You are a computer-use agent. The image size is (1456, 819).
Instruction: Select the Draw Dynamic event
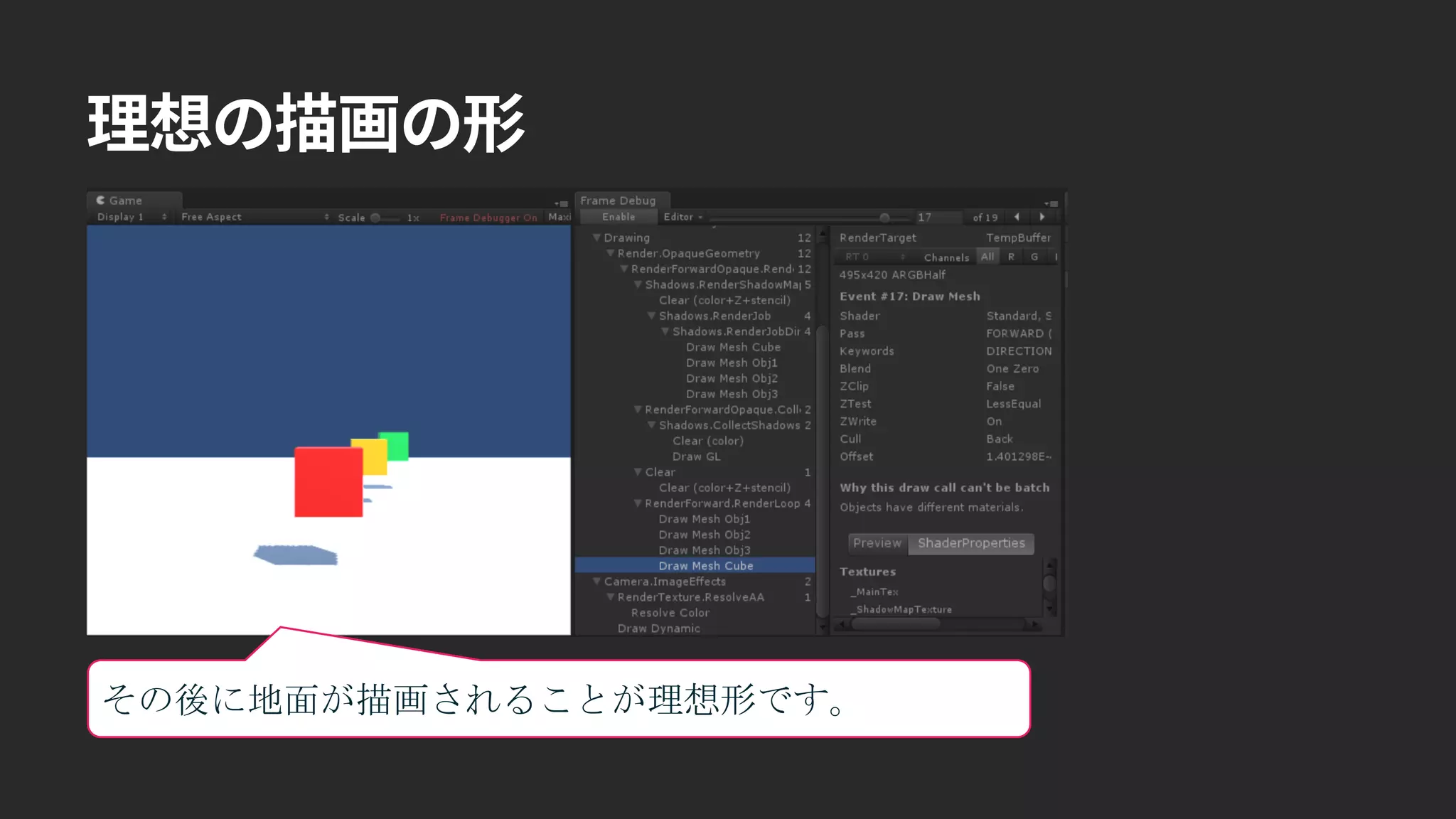[x=658, y=628]
